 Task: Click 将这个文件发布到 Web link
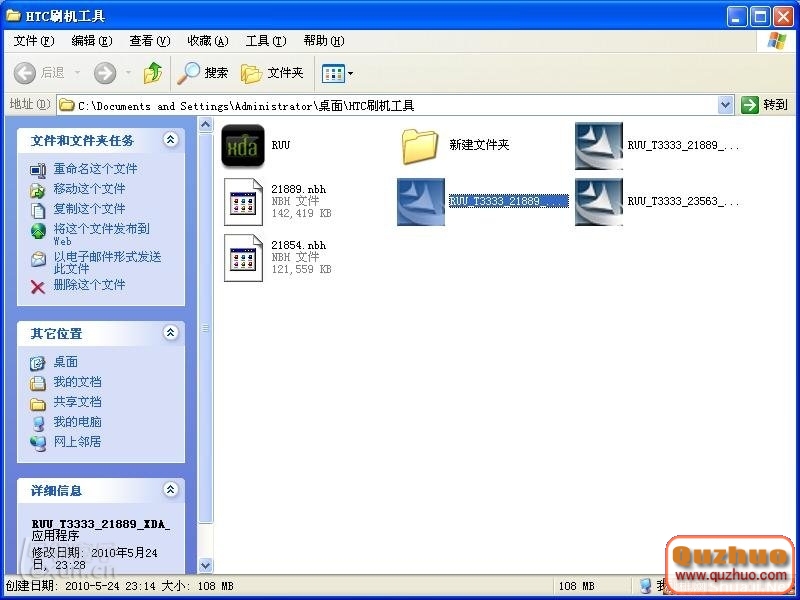102,234
